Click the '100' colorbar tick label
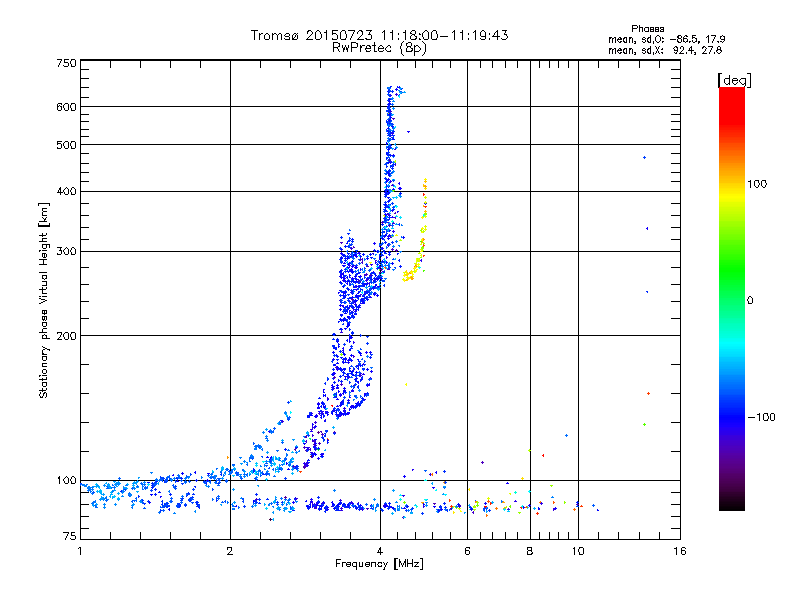This screenshot has width=800, height=600. click(x=757, y=184)
